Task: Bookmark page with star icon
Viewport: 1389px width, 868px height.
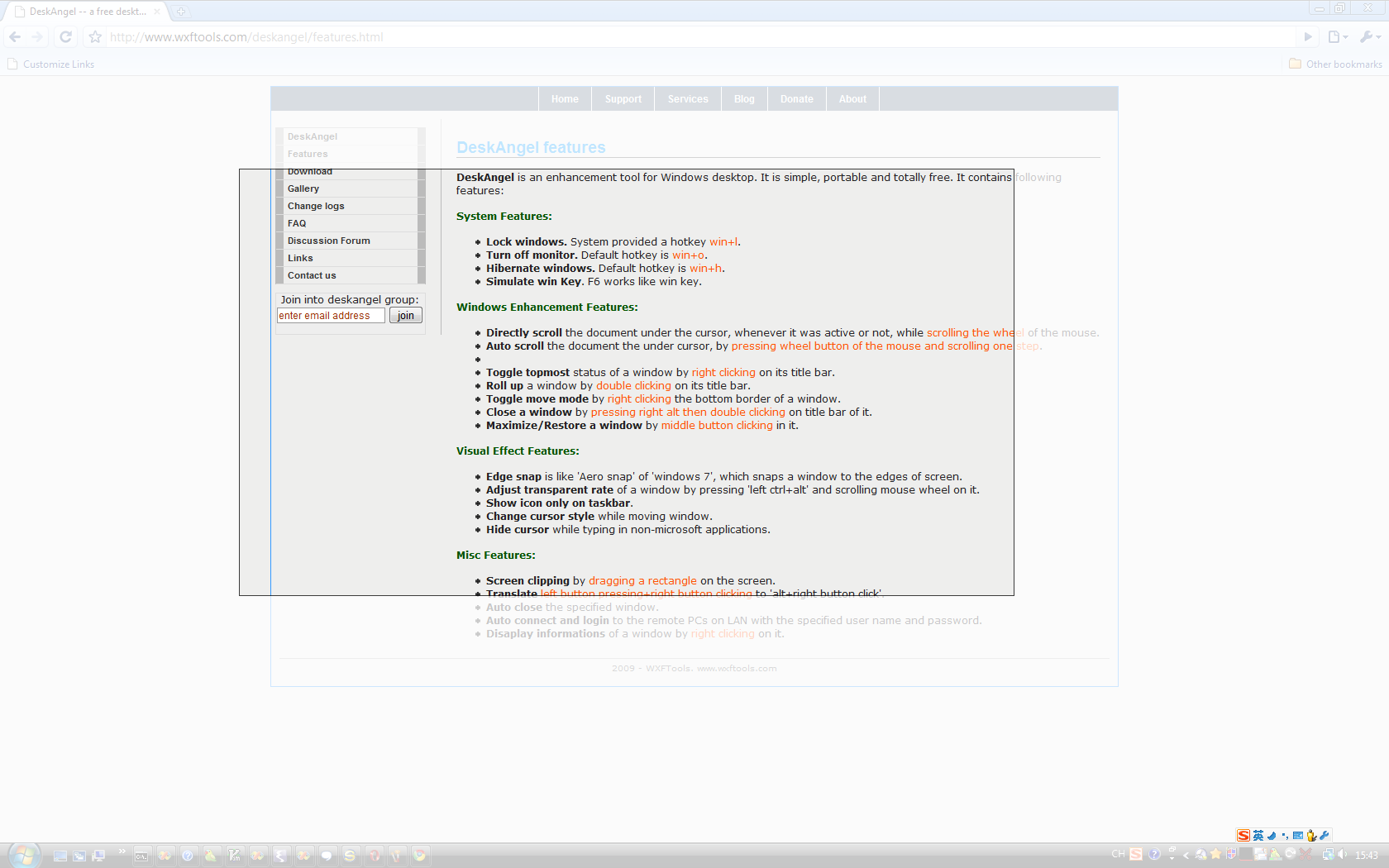Action: tap(95, 36)
